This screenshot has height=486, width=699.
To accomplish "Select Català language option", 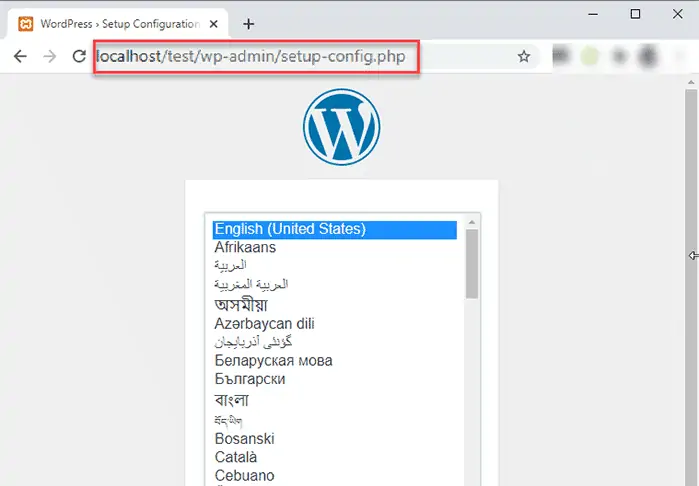I will click(335, 457).
